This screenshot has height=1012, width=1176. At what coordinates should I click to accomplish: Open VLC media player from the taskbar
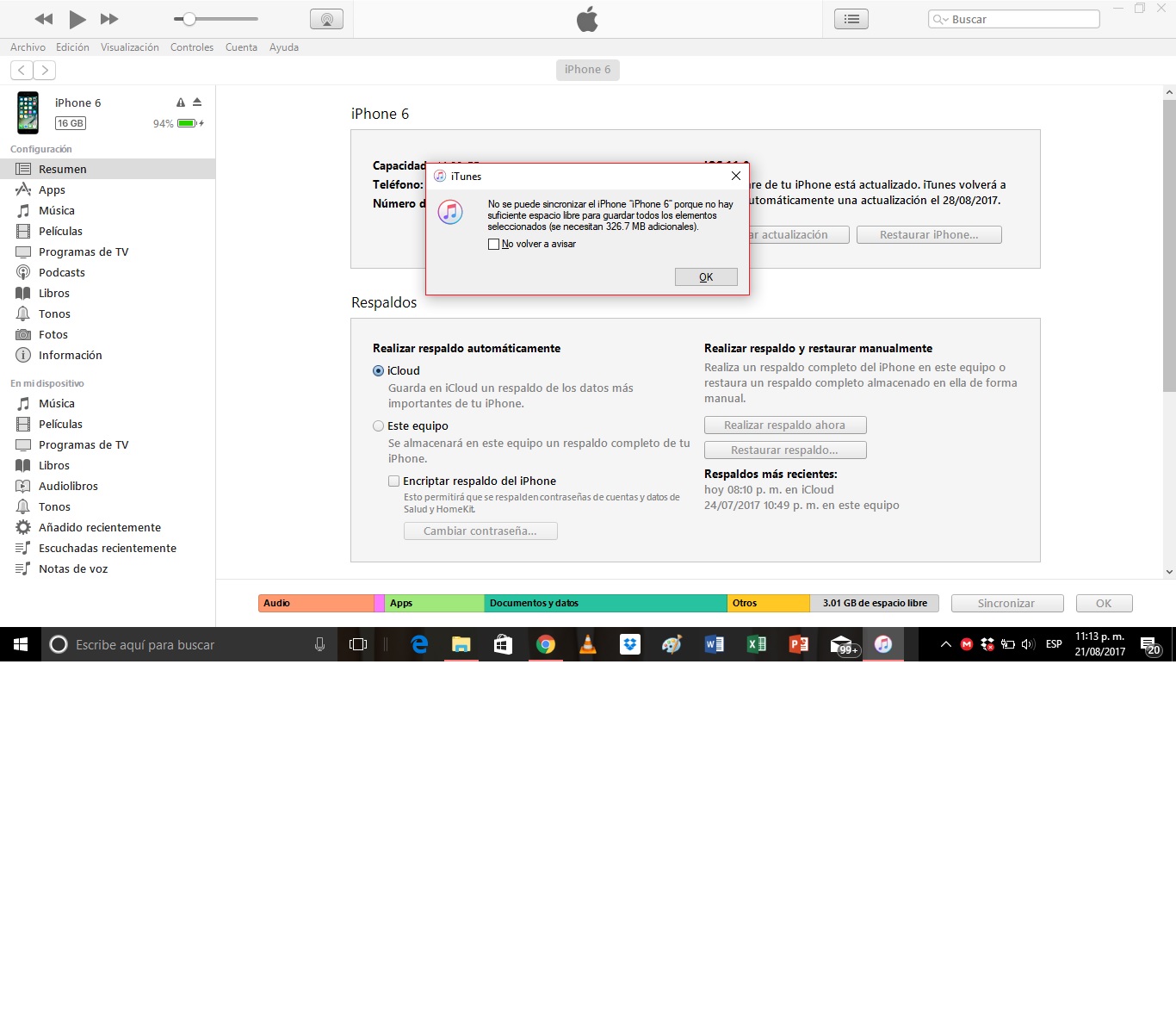tap(587, 644)
